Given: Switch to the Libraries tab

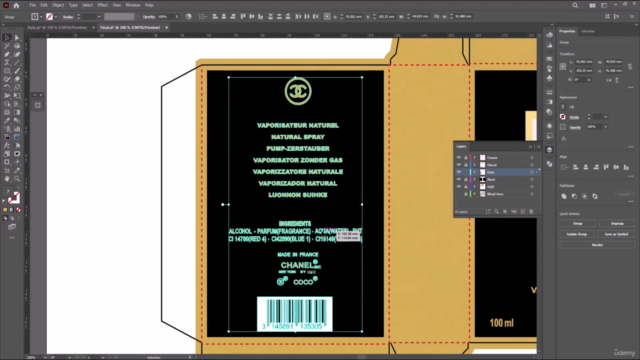Looking at the screenshot, I should pyautogui.click(x=588, y=31).
